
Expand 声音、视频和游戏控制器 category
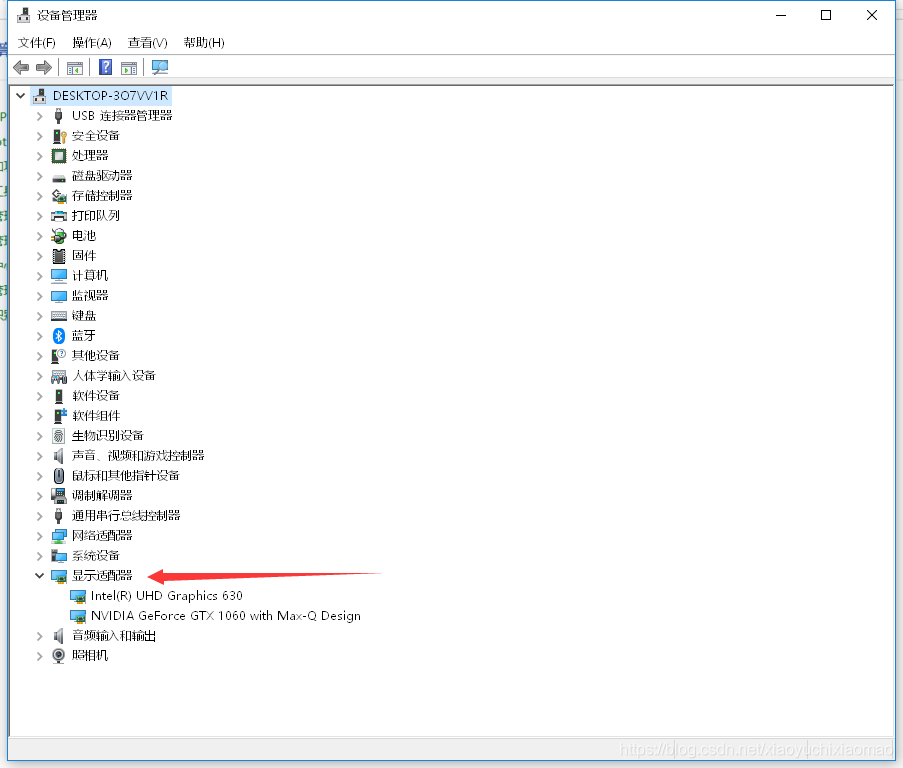[39, 456]
